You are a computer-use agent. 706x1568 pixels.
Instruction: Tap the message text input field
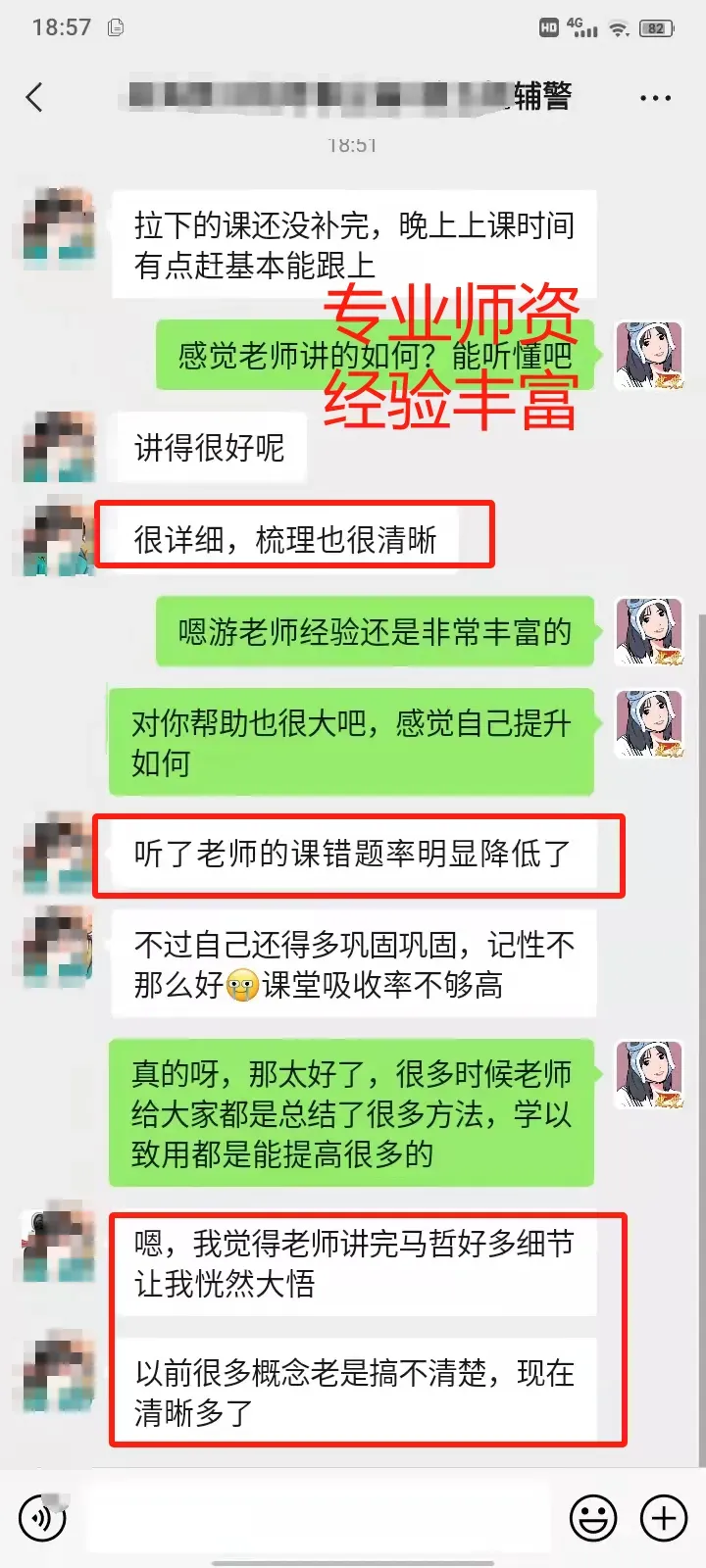[319, 1519]
